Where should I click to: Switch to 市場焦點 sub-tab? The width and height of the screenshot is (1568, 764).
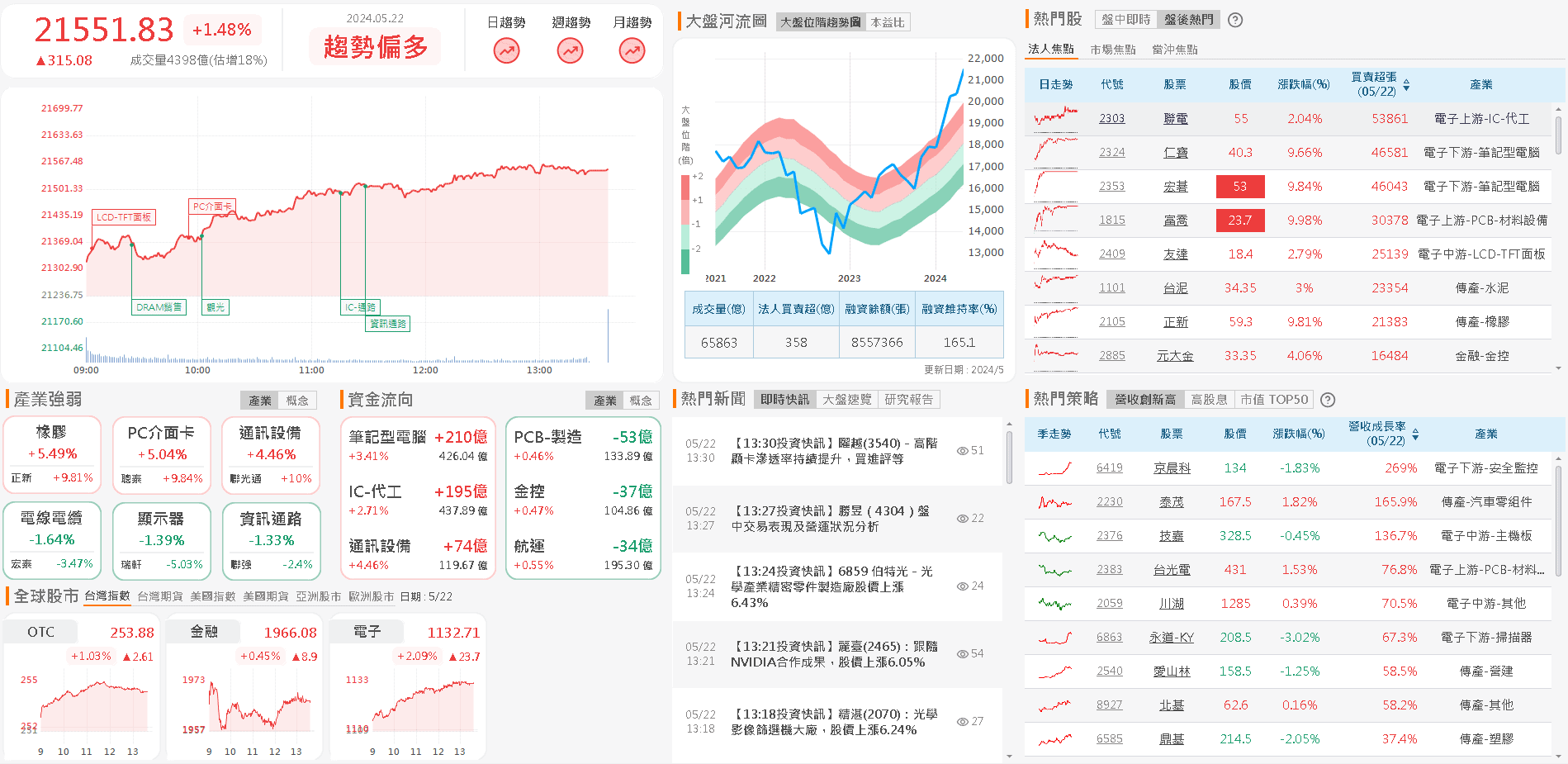click(1112, 50)
